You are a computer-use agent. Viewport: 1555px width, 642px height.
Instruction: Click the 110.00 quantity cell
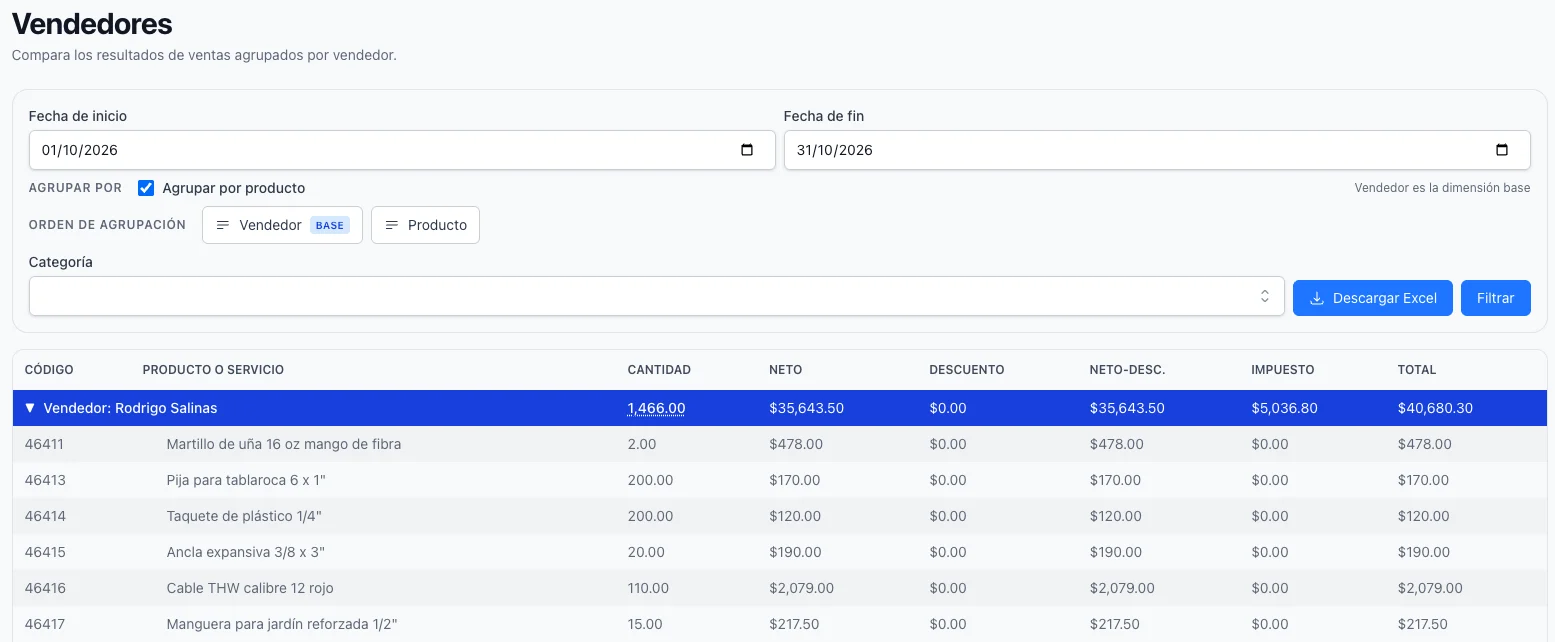pyautogui.click(x=648, y=588)
